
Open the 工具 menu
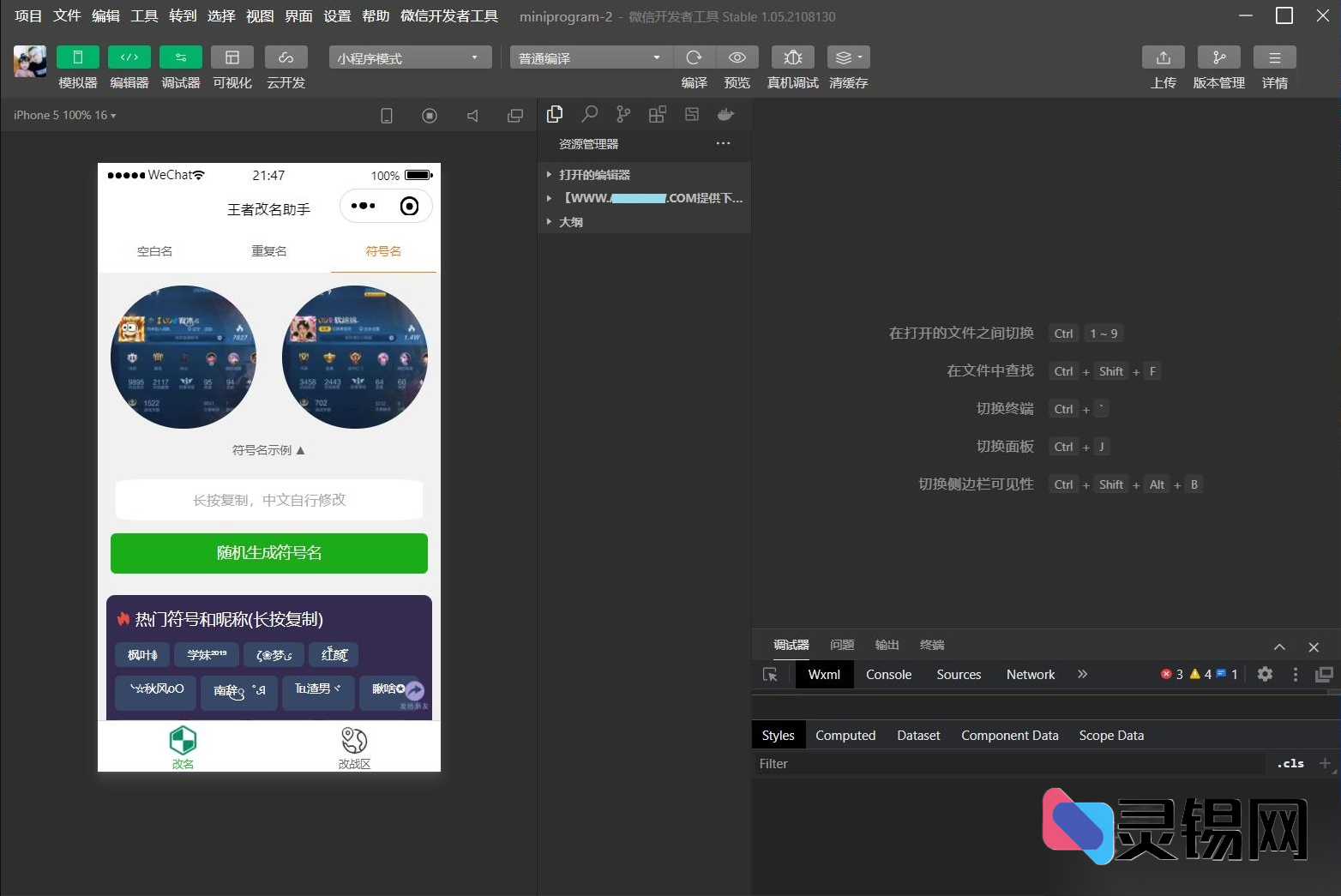(144, 16)
